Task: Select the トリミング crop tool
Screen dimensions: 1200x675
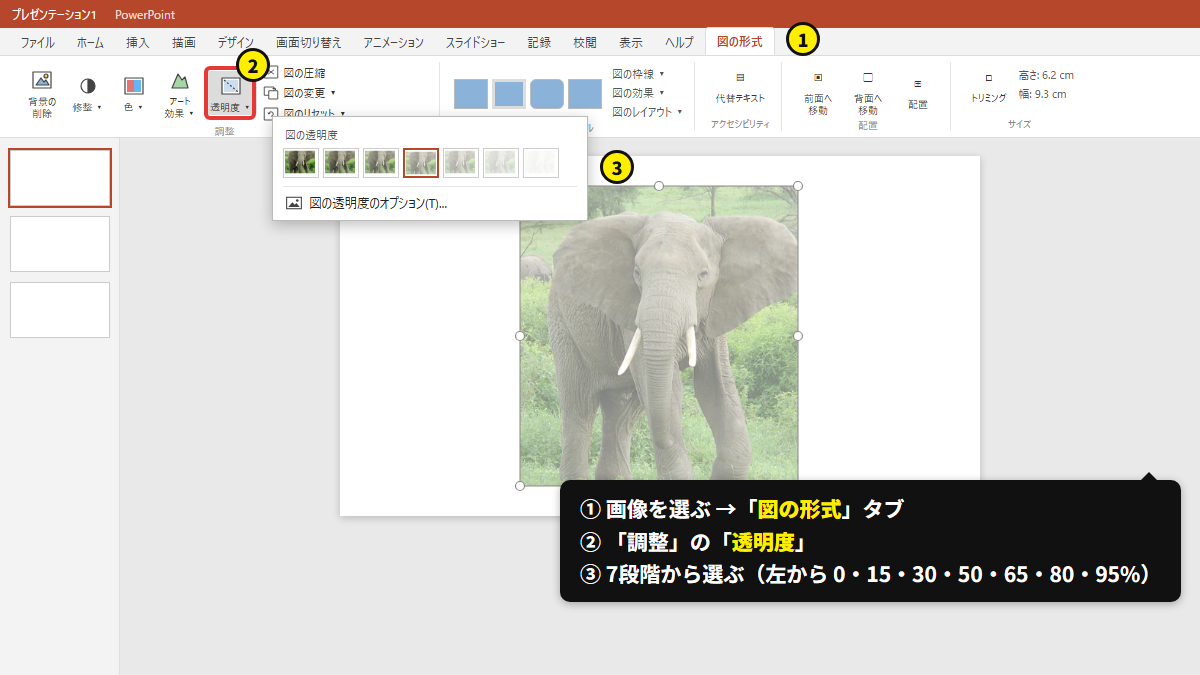Action: (988, 77)
